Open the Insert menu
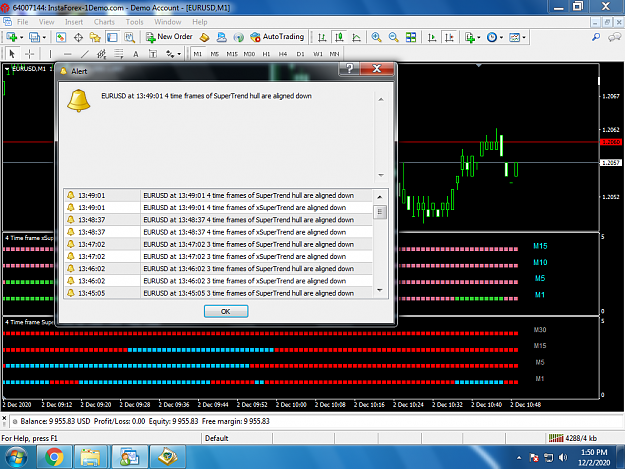 (x=74, y=22)
